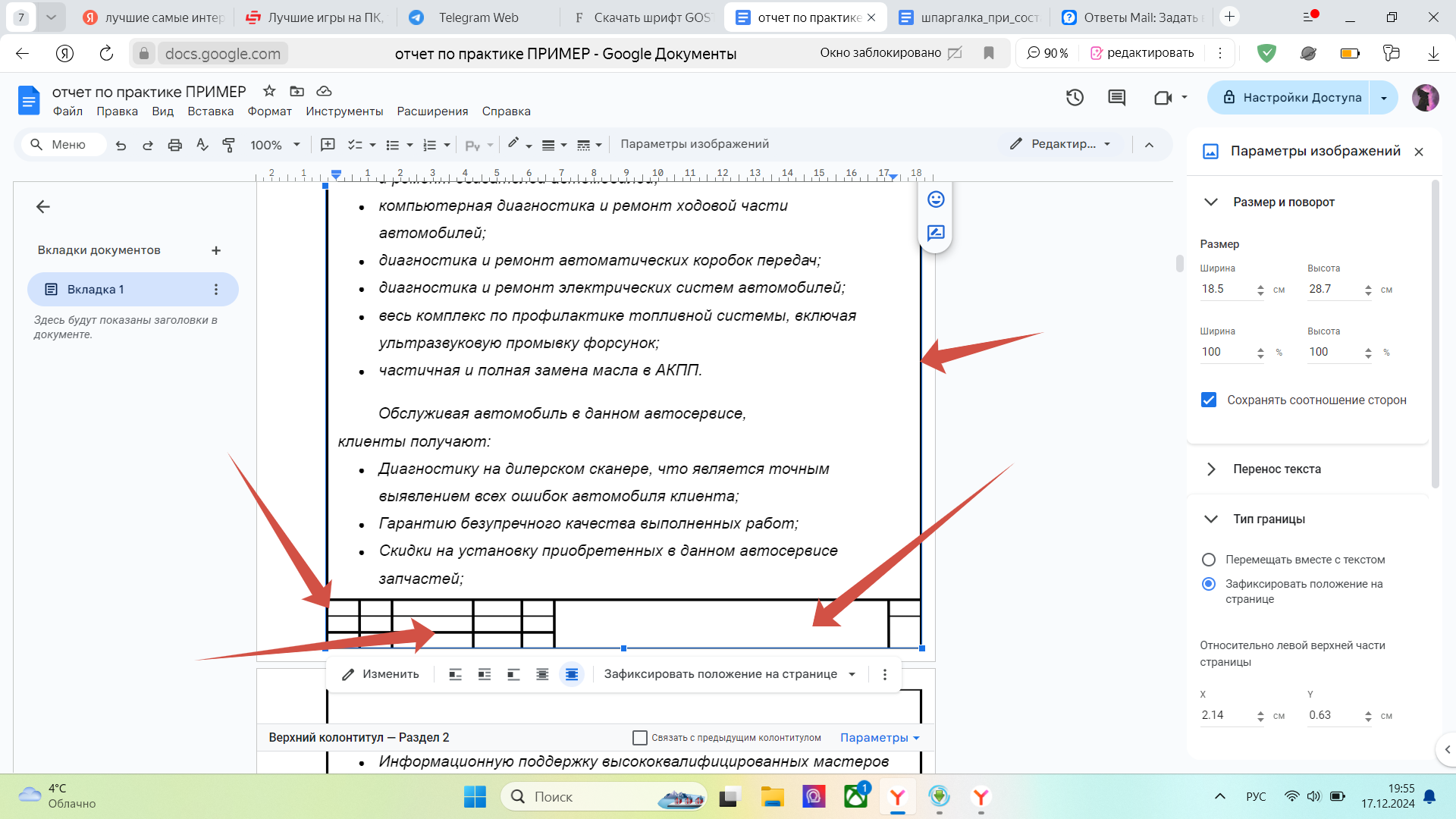Check cloud save status icon
Image resolution: width=1456 pixels, height=819 pixels.
pos(324,91)
